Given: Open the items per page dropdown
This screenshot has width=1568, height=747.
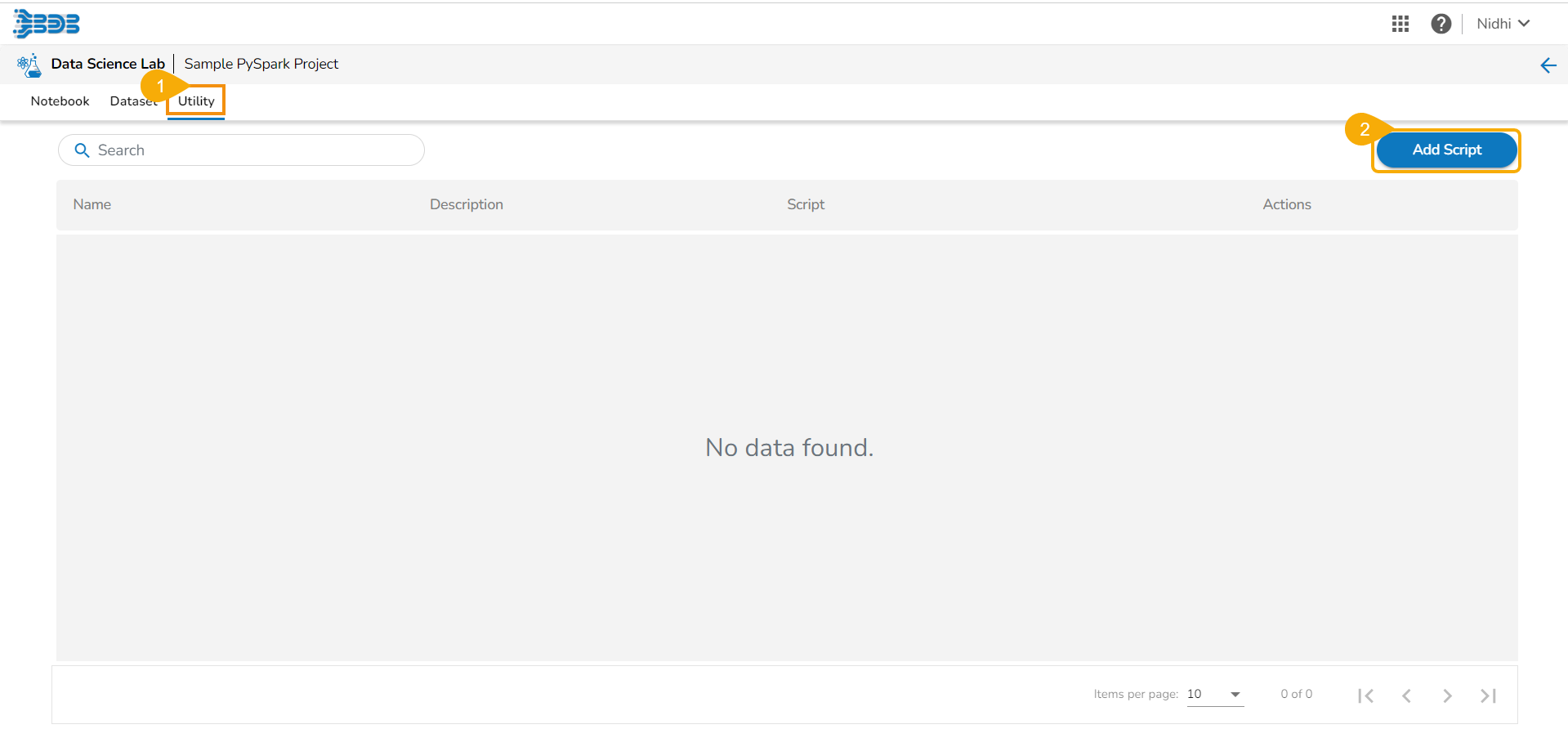Looking at the screenshot, I should [x=1215, y=695].
